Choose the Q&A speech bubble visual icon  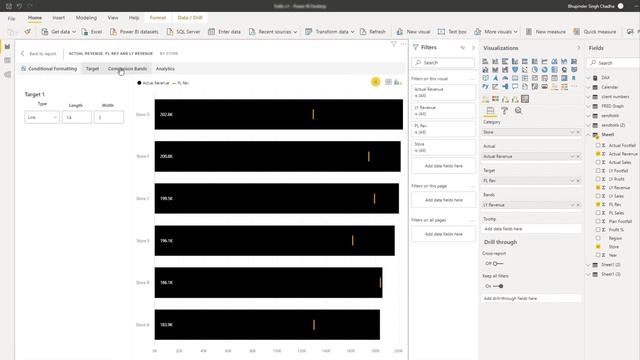[x=515, y=87]
